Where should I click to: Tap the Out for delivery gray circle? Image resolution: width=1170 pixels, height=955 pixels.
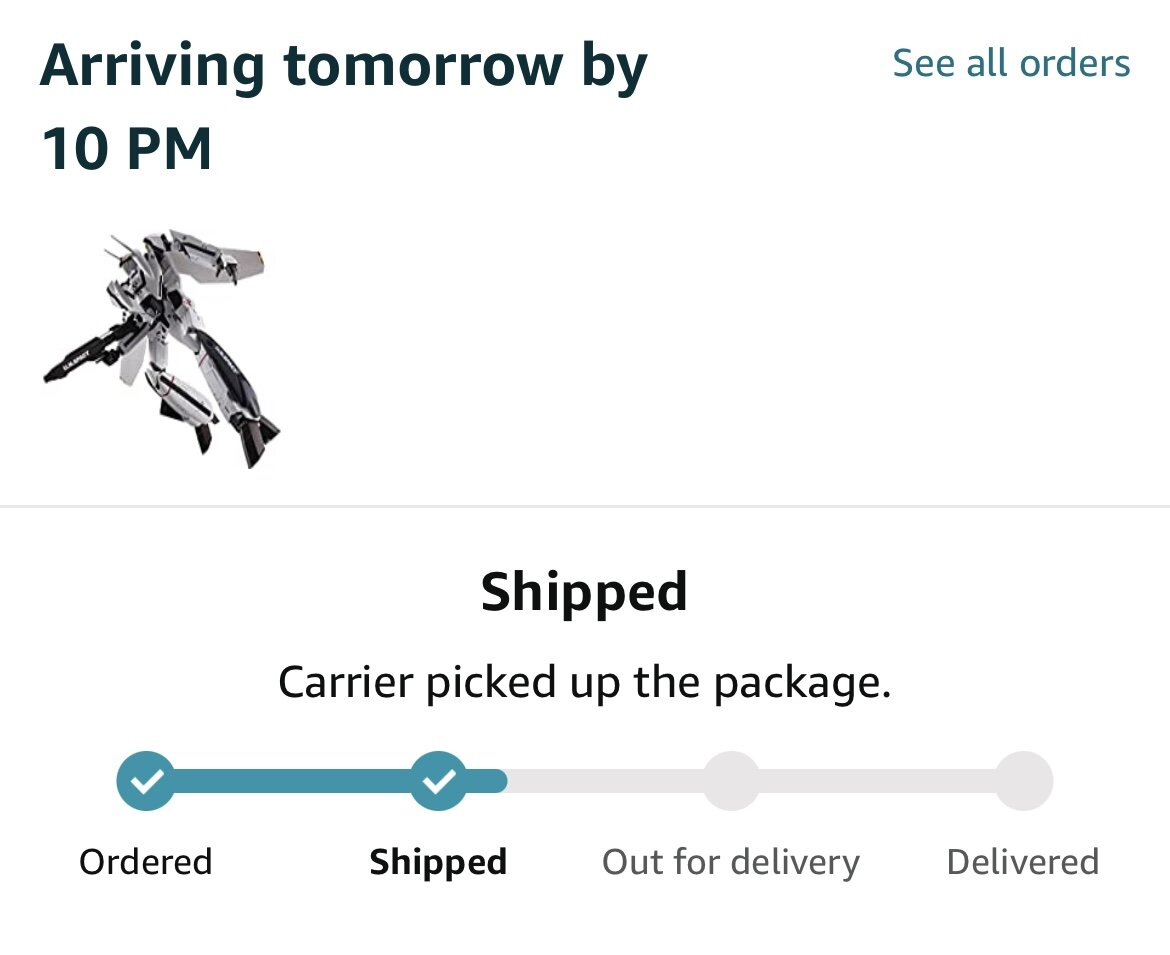pos(731,780)
